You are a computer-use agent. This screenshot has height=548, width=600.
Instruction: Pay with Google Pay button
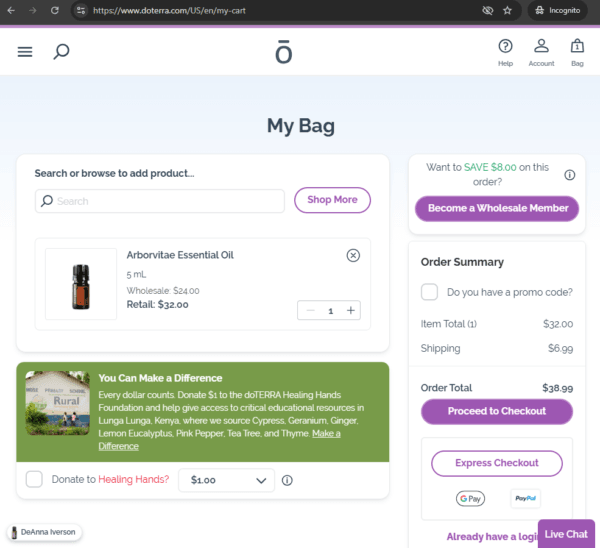click(x=470, y=499)
